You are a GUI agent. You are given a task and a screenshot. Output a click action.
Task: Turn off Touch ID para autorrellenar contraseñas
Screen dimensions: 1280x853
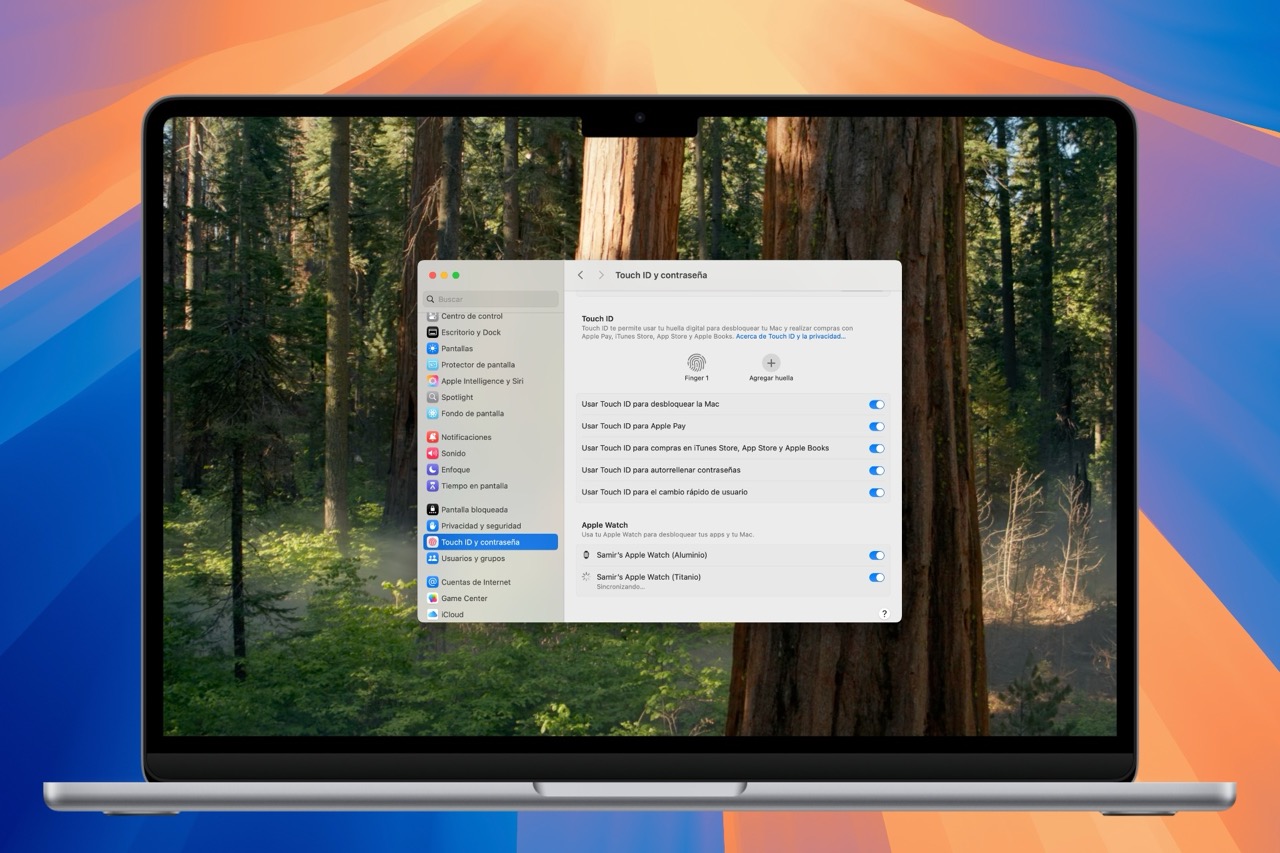click(x=876, y=470)
